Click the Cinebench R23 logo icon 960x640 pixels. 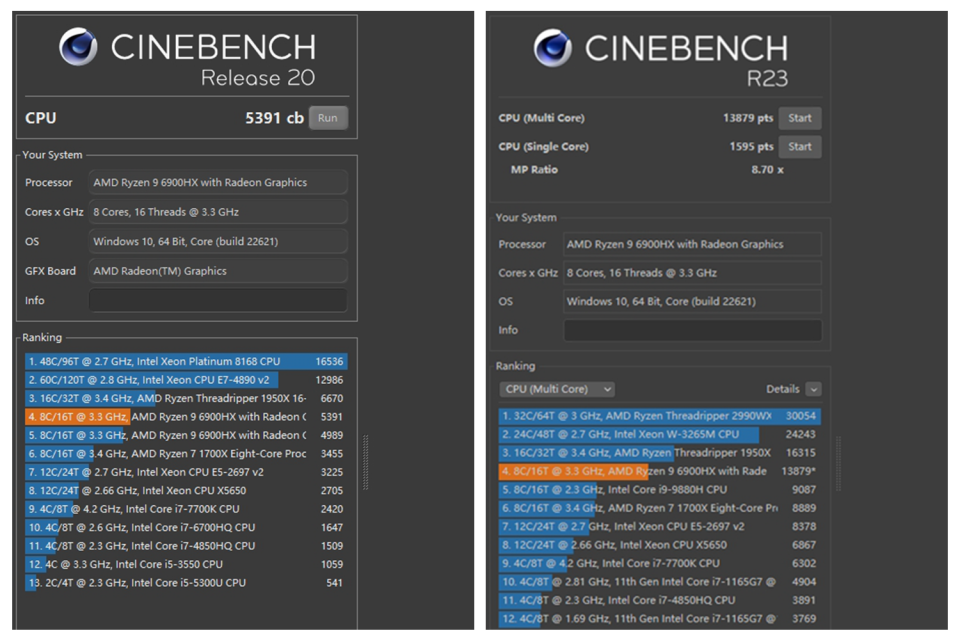tap(553, 48)
